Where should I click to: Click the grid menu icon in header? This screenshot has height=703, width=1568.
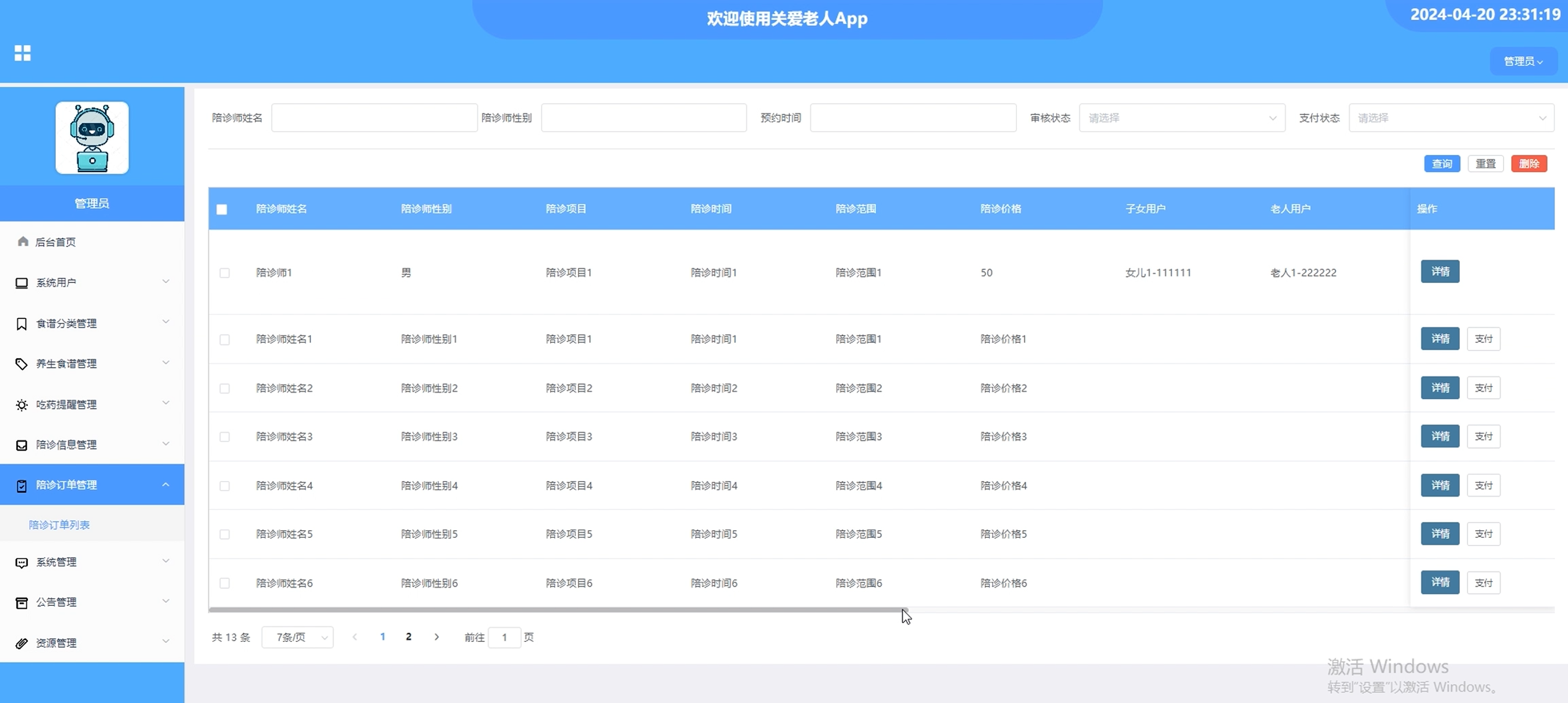(x=22, y=53)
